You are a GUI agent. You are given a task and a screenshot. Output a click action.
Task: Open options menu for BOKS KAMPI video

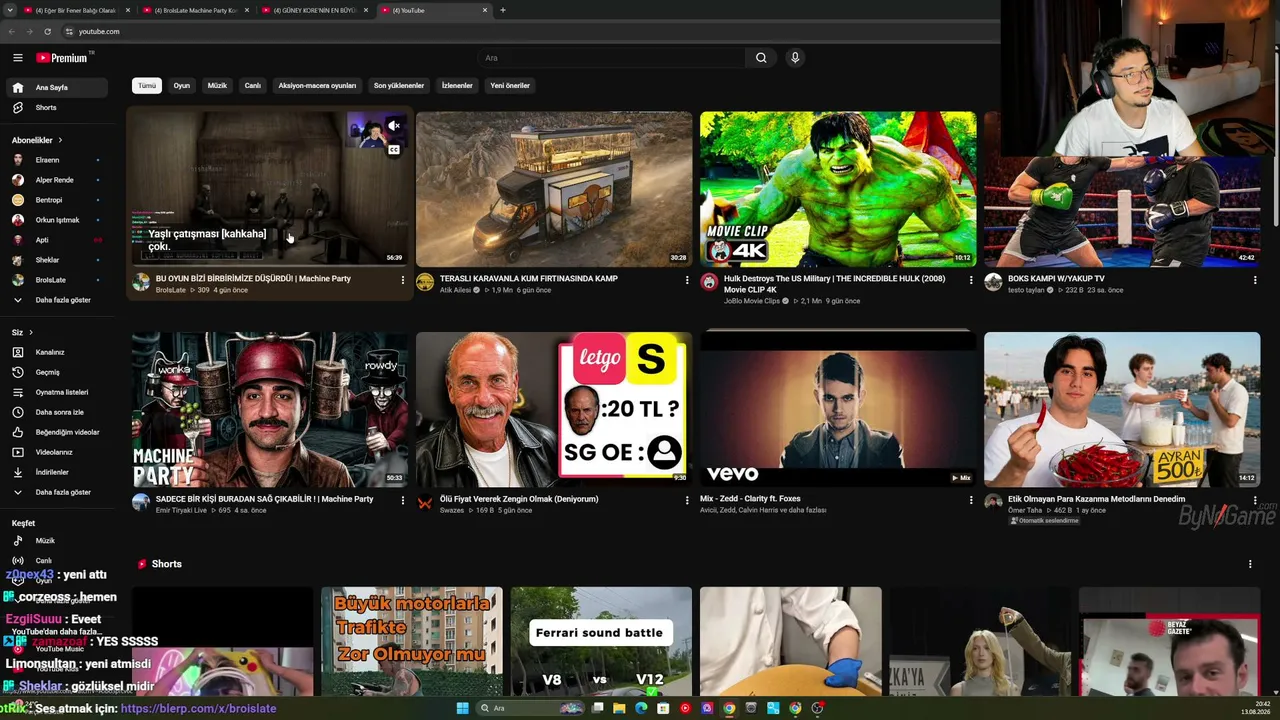coord(1255,280)
